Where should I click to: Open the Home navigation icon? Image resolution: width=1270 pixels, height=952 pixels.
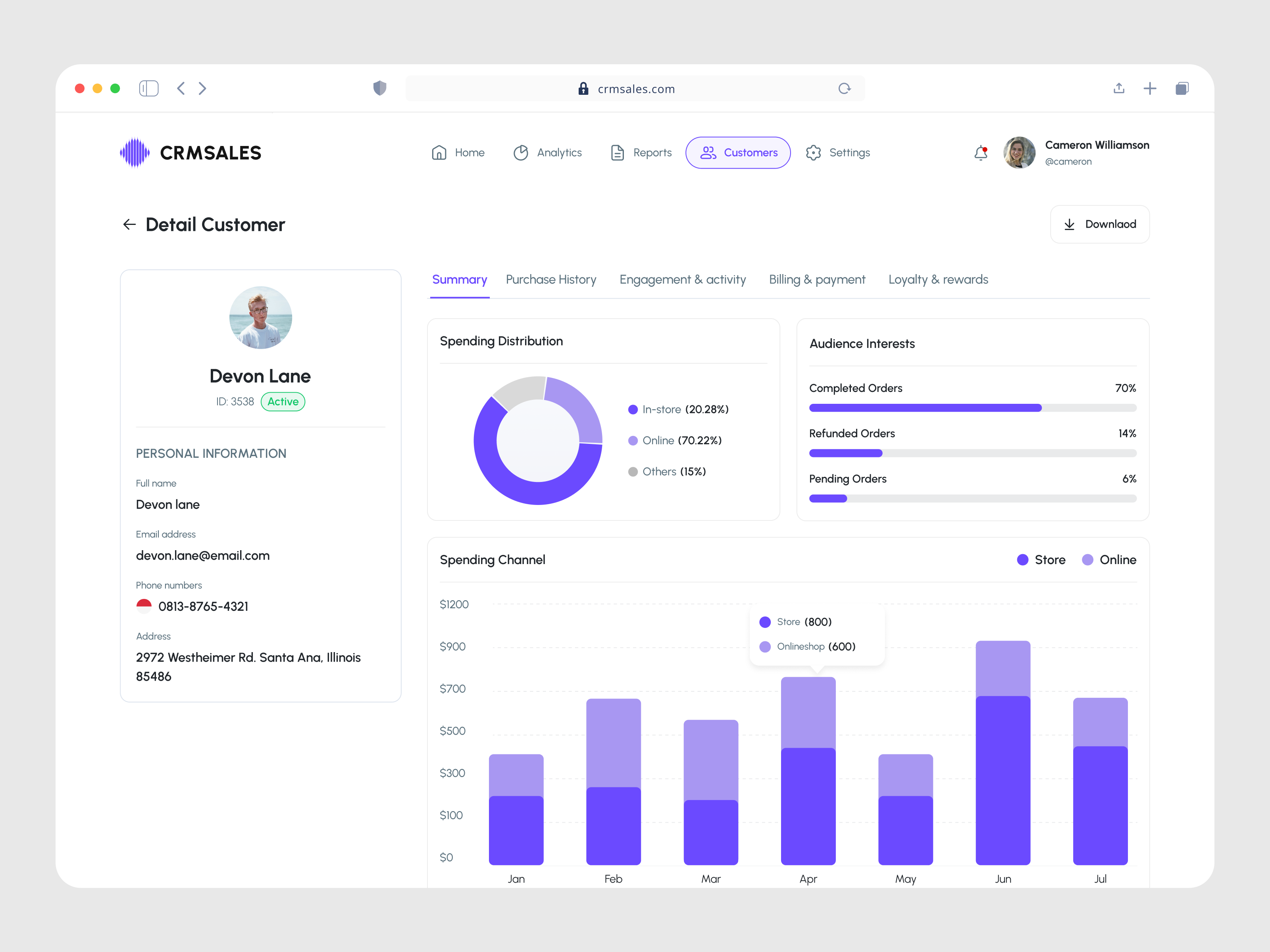[x=439, y=153]
